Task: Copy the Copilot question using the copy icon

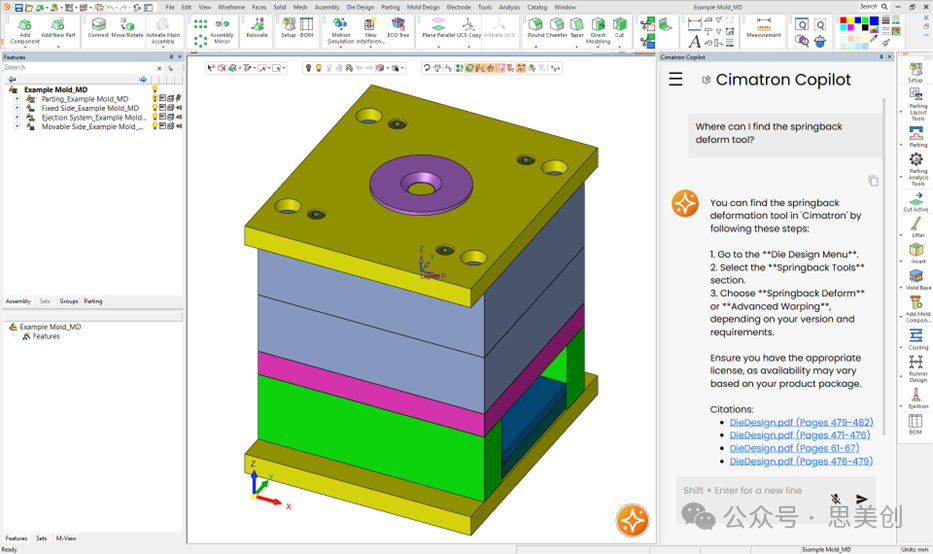Action: coord(873,180)
